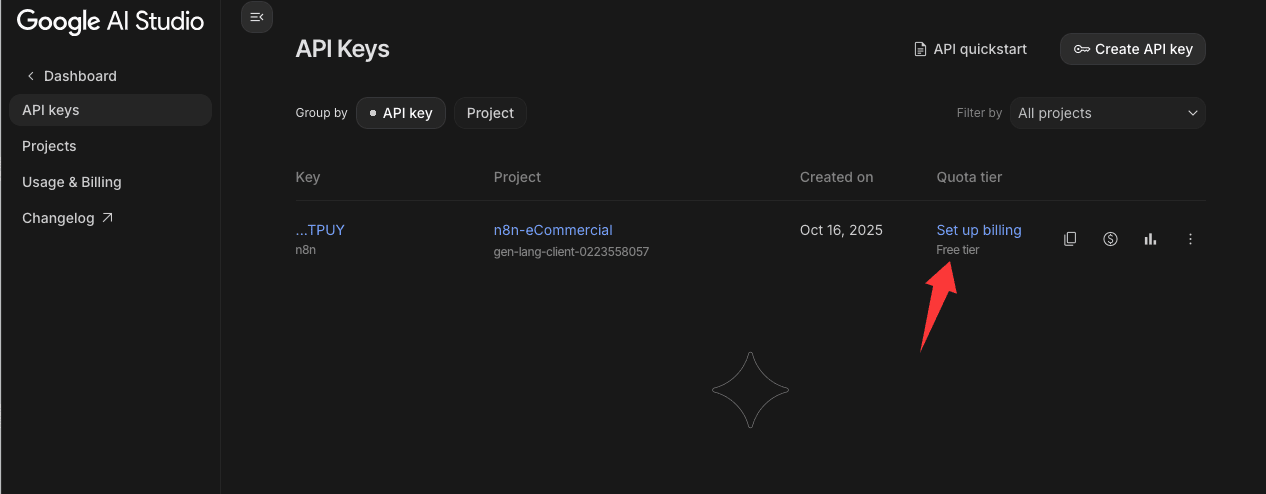This screenshot has width=1266, height=494.
Task: Group keys by API key
Action: tap(401, 113)
